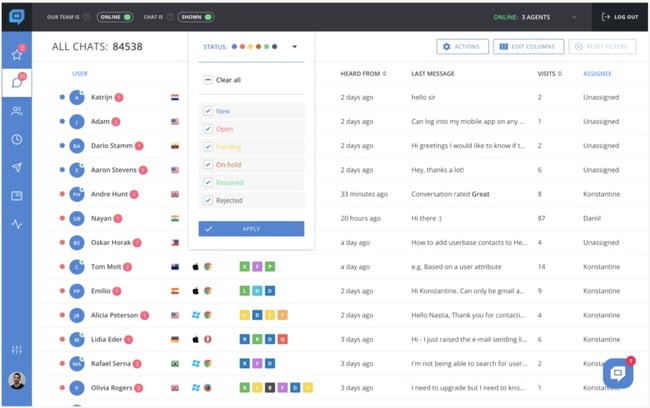Sort by the Heard From column

click(x=361, y=73)
